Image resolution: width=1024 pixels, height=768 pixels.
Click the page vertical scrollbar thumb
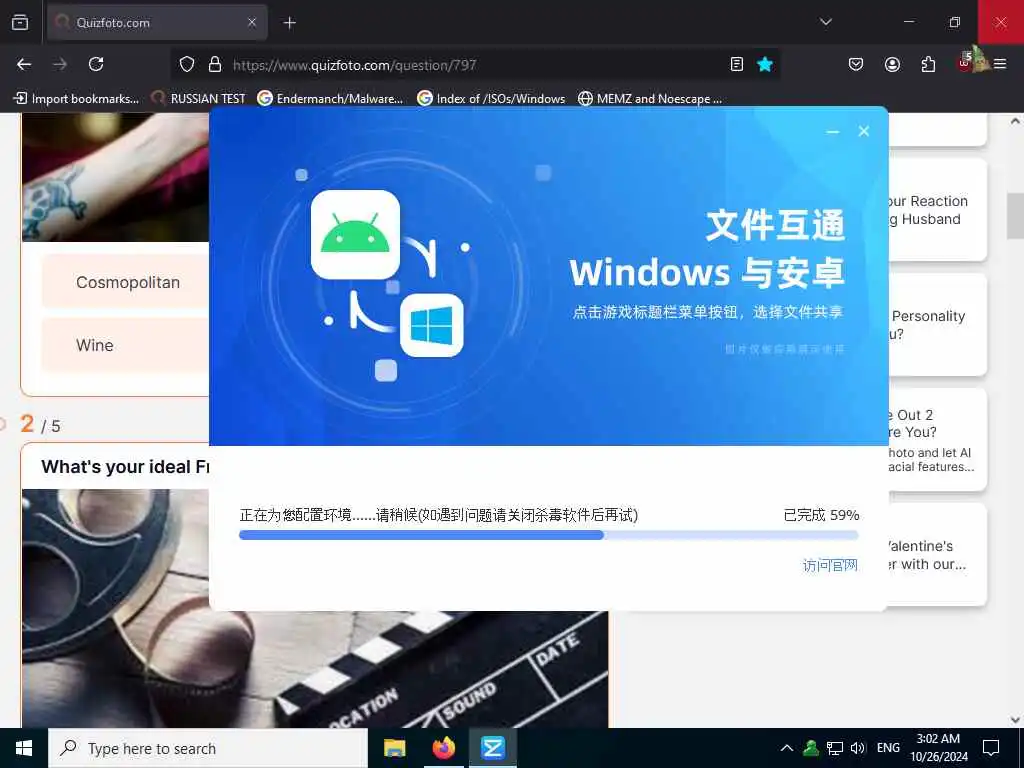pos(1015,216)
